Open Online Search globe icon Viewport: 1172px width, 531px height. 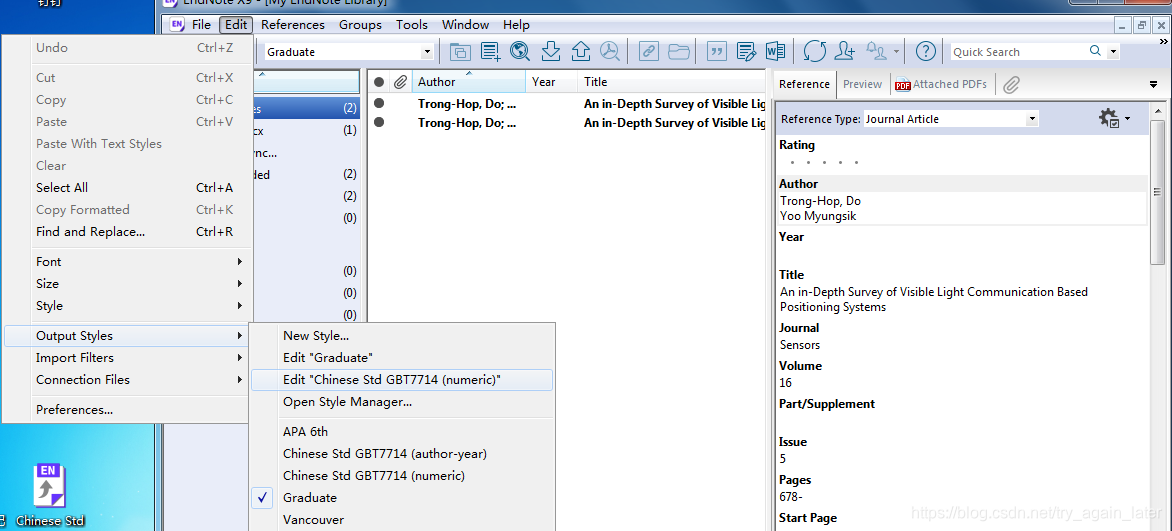[x=519, y=52]
